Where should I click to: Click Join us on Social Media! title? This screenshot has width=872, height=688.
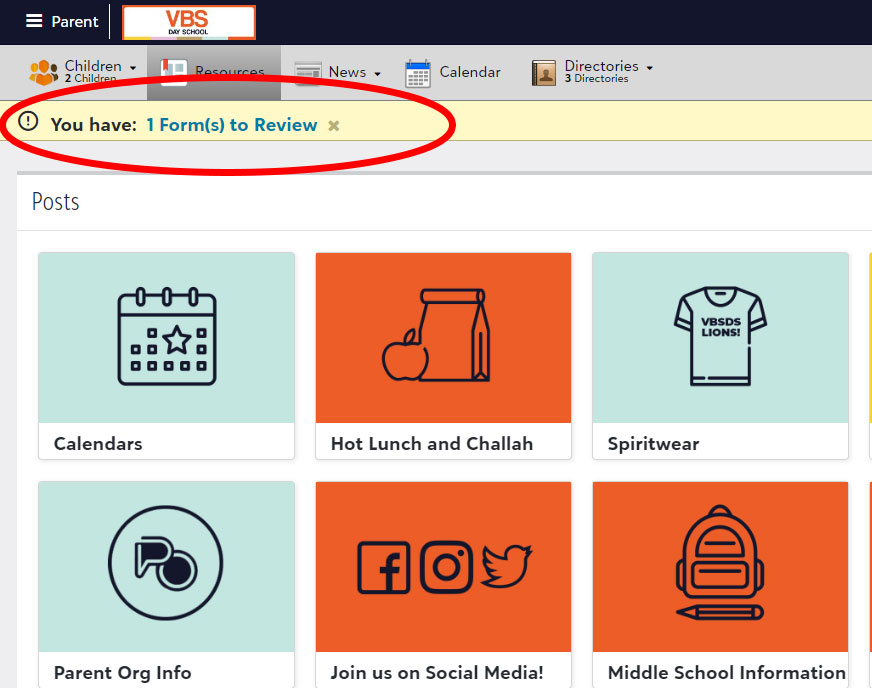pyautogui.click(x=437, y=672)
